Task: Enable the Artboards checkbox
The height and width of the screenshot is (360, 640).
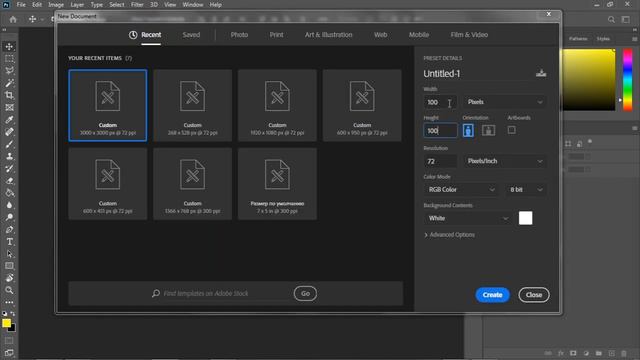Action: (511, 130)
